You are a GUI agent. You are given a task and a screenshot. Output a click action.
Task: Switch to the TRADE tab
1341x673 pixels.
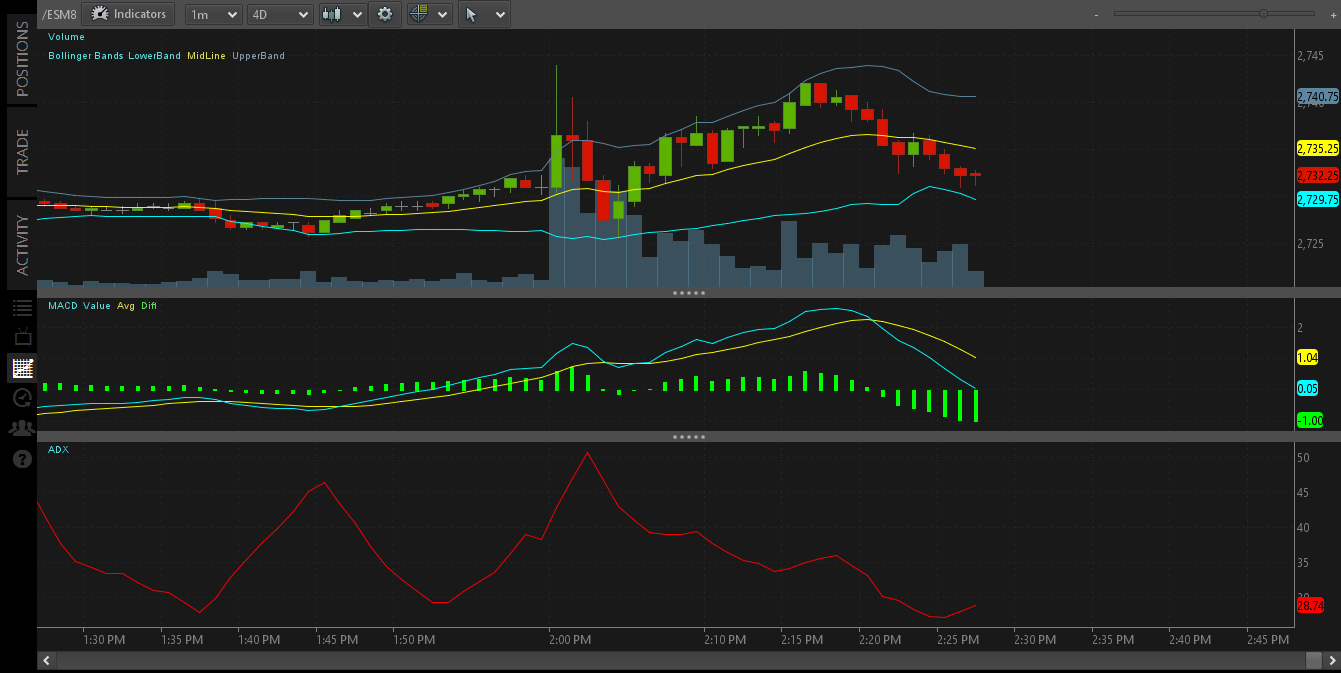(22, 152)
